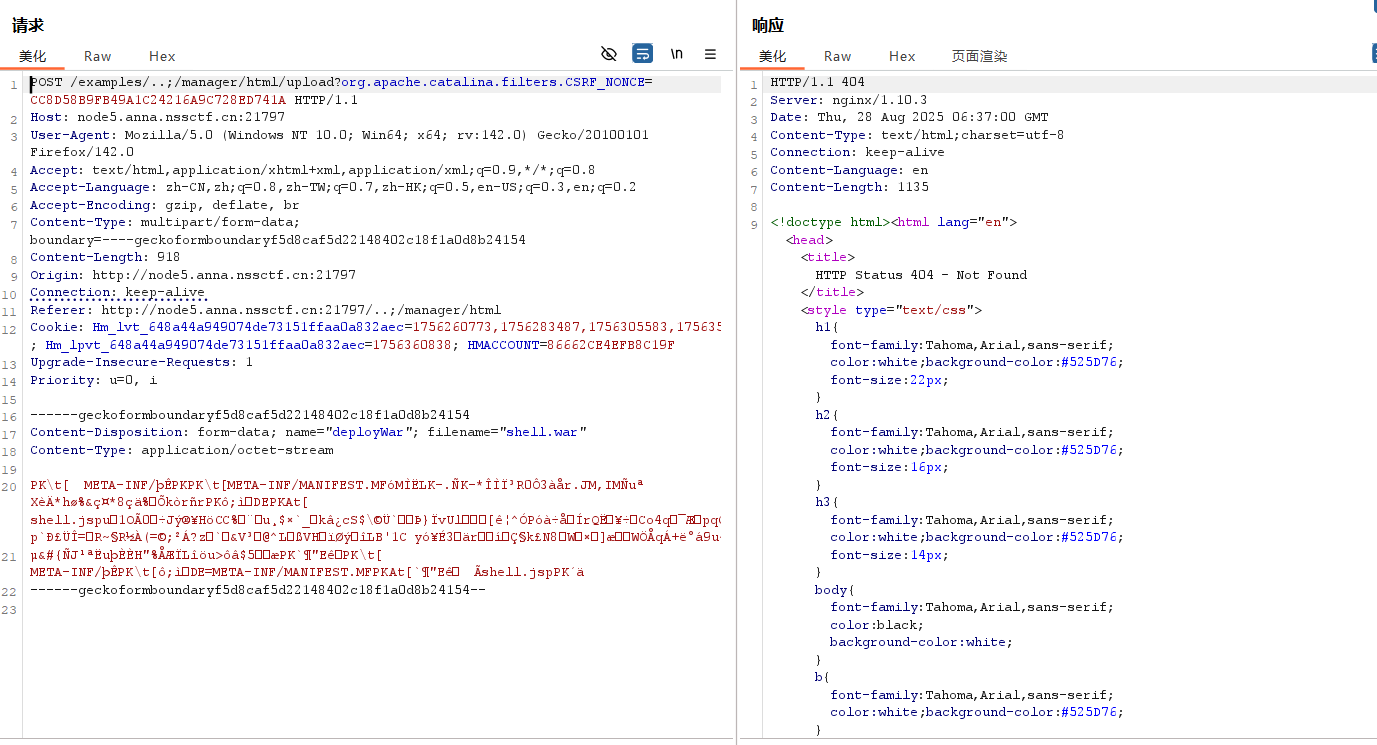The width and height of the screenshot is (1377, 745).
Task: Click the first multipart boundary line
Action: point(250,415)
